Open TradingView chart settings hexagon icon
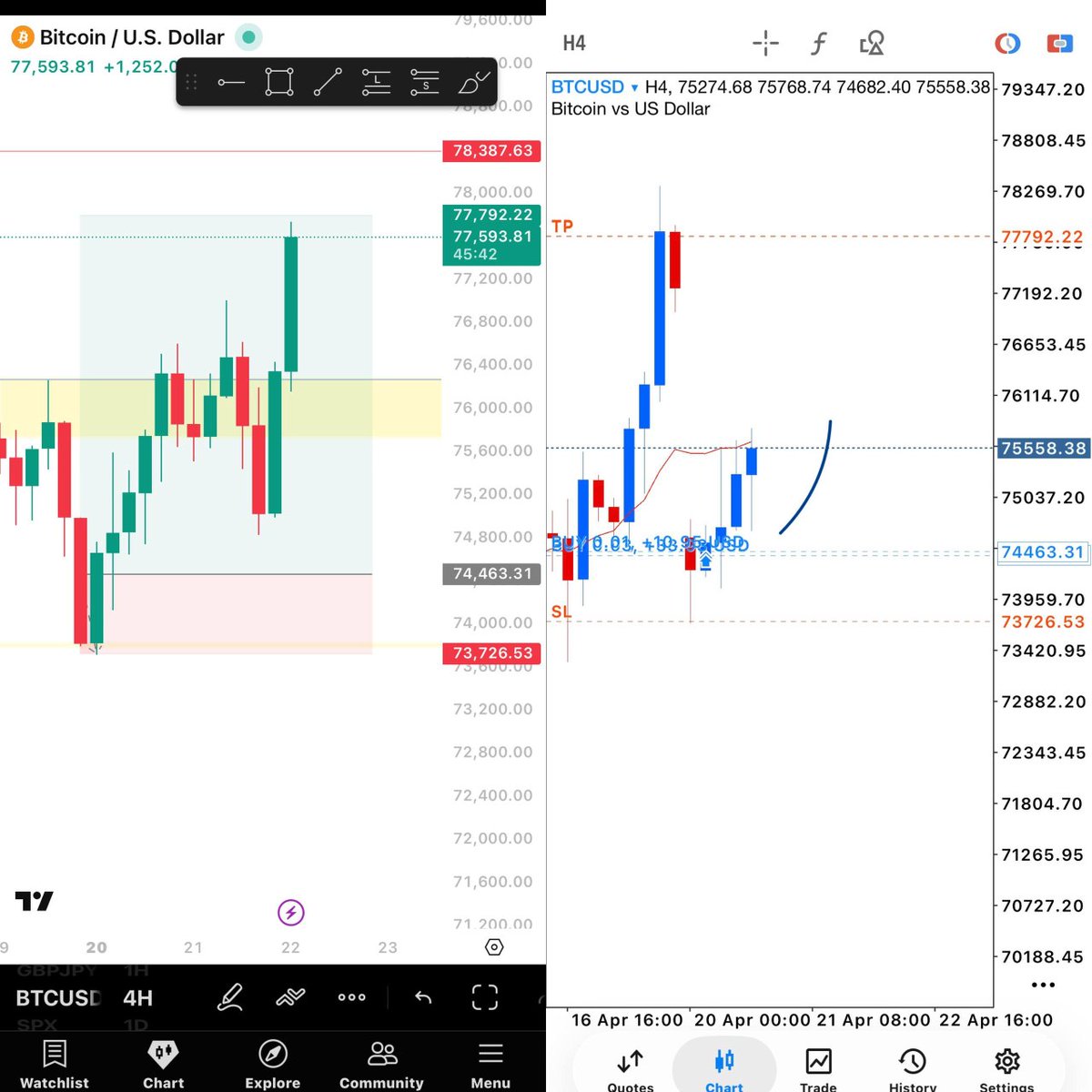1092x1092 pixels. pos(494,947)
